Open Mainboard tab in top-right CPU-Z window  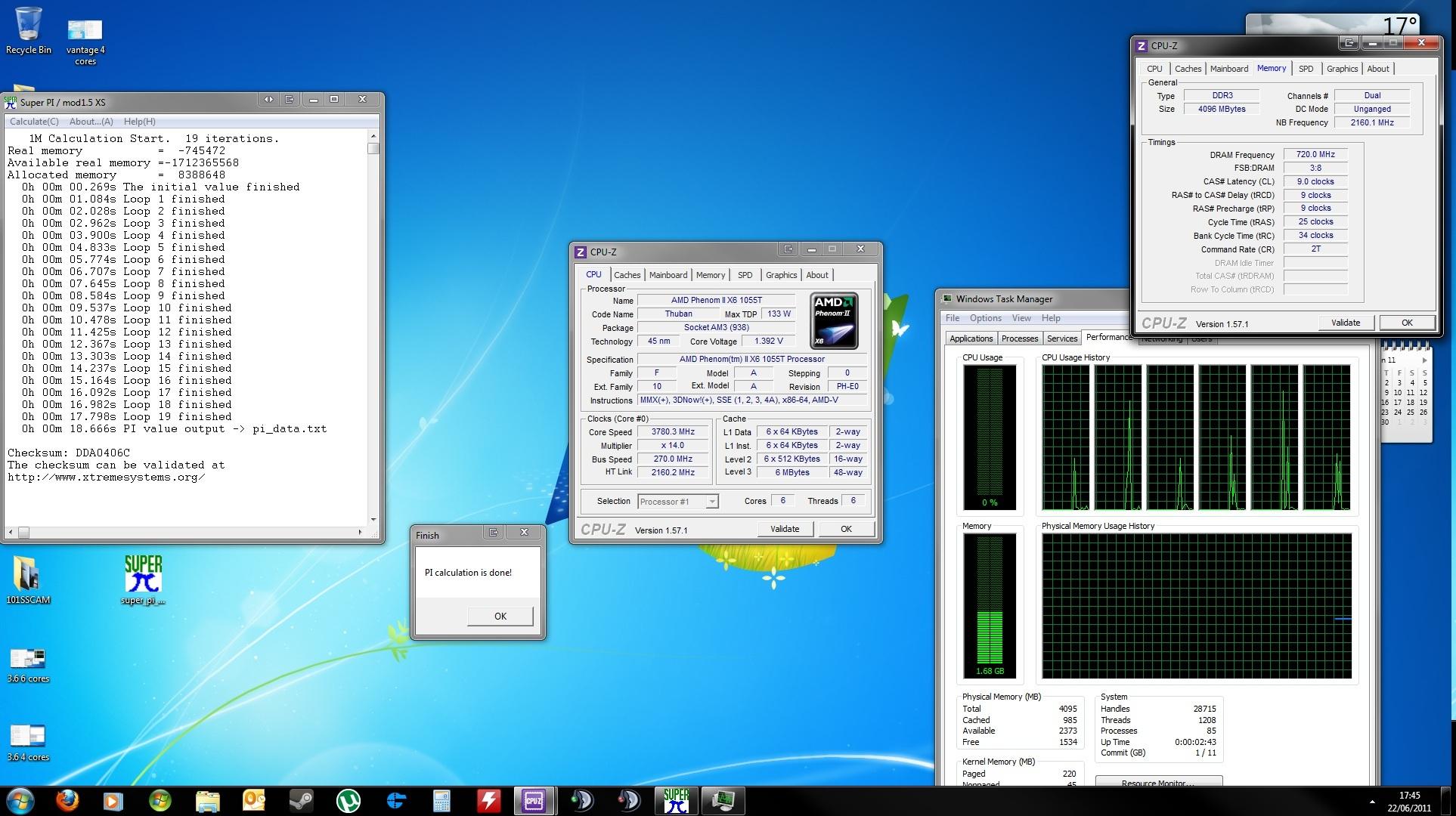[1229, 69]
